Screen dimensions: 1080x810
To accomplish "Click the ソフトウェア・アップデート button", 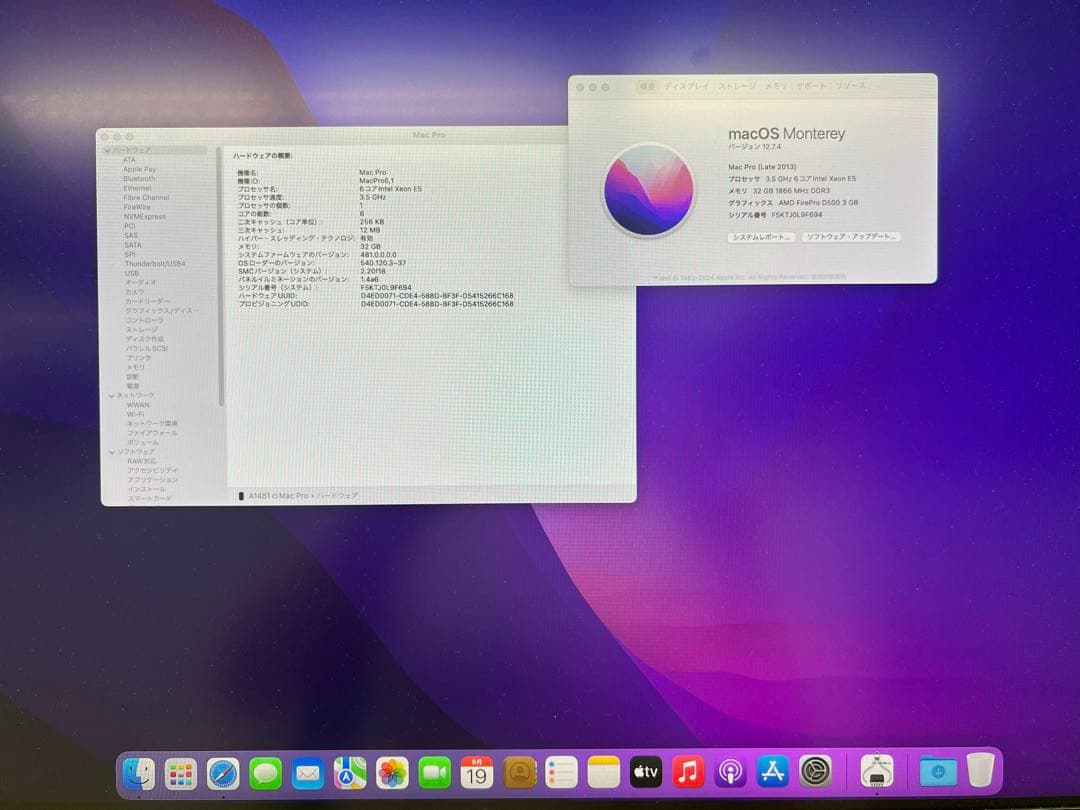I will tap(852, 236).
